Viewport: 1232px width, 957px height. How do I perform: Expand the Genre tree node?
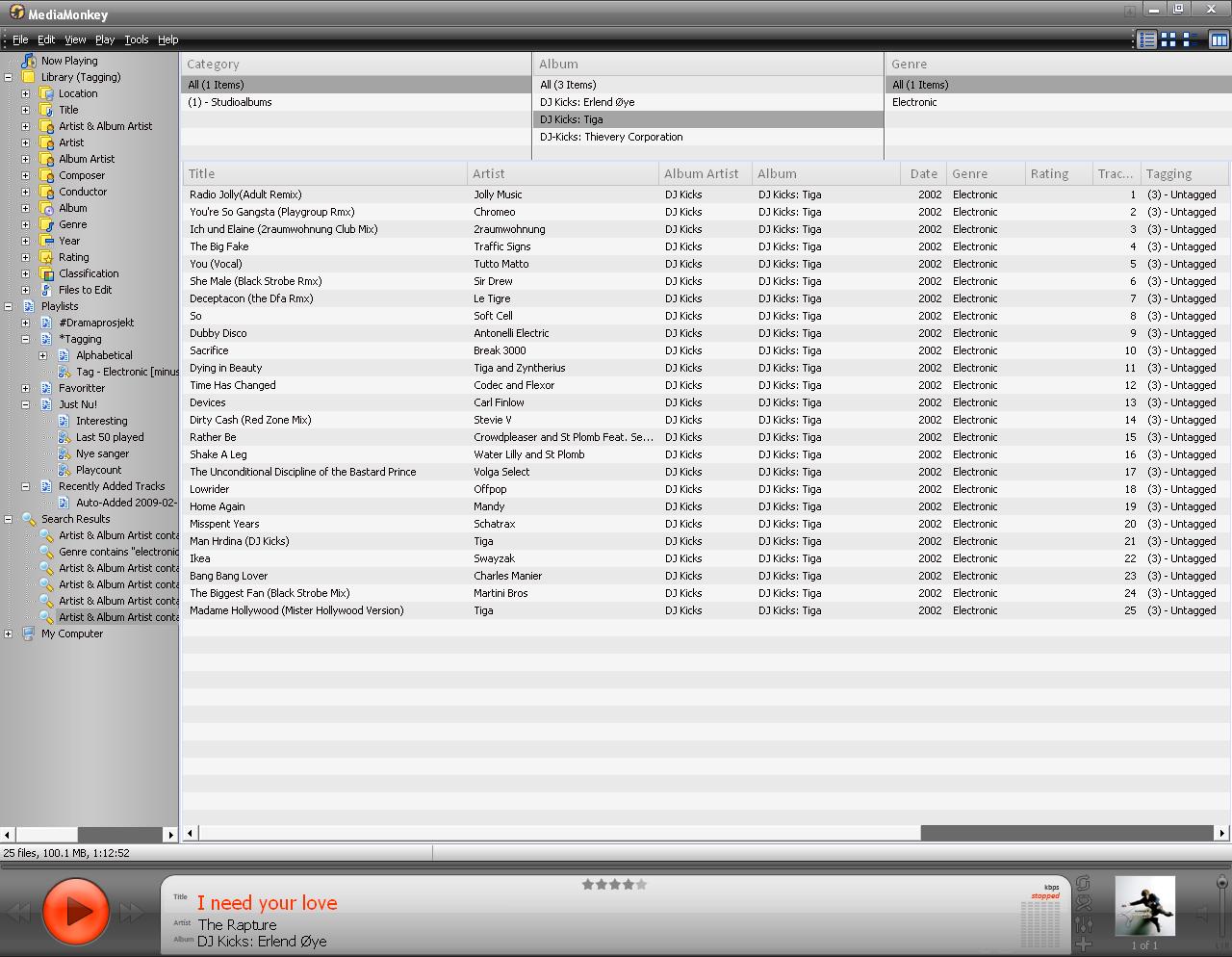[26, 224]
